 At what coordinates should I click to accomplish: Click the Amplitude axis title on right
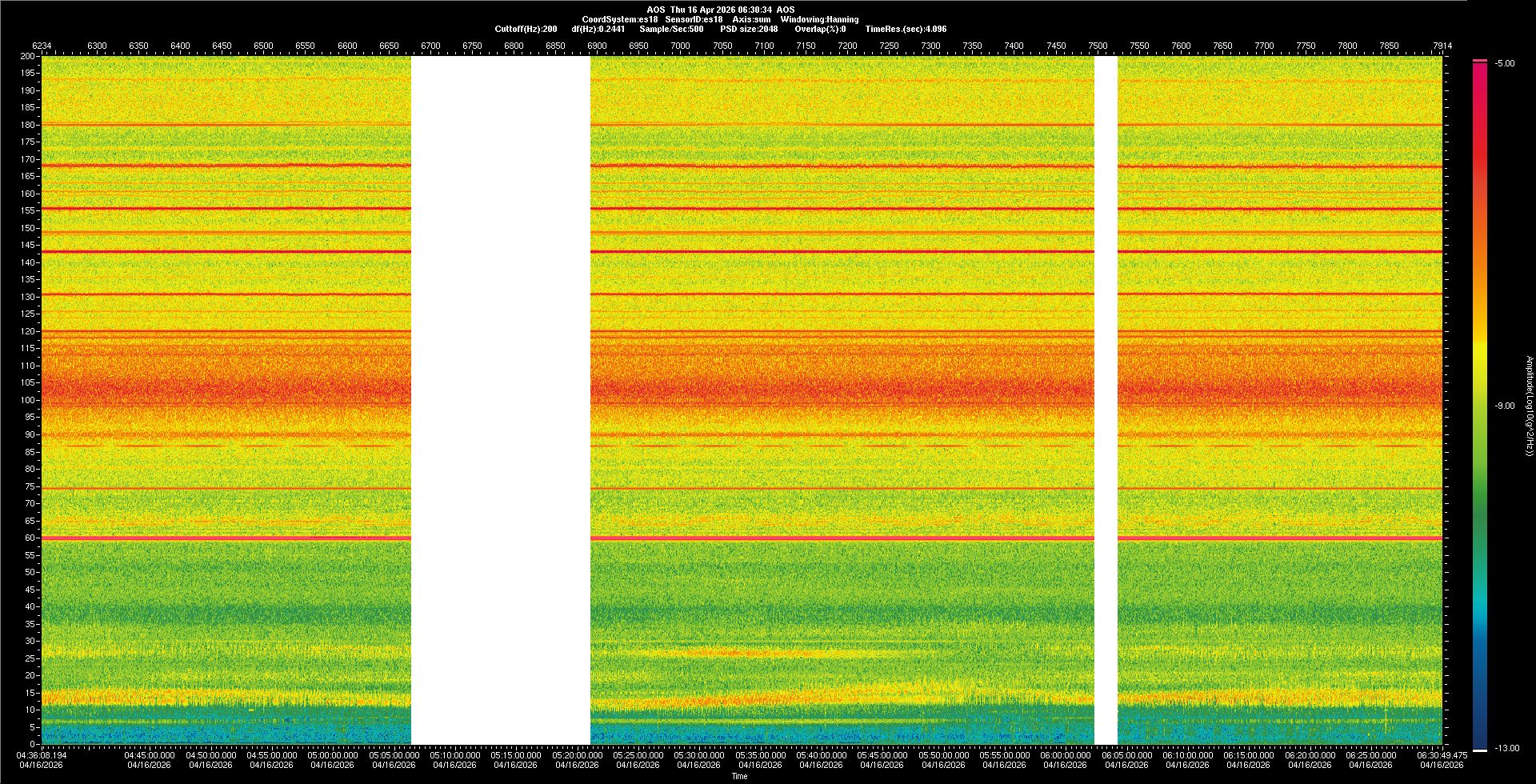point(1528,406)
